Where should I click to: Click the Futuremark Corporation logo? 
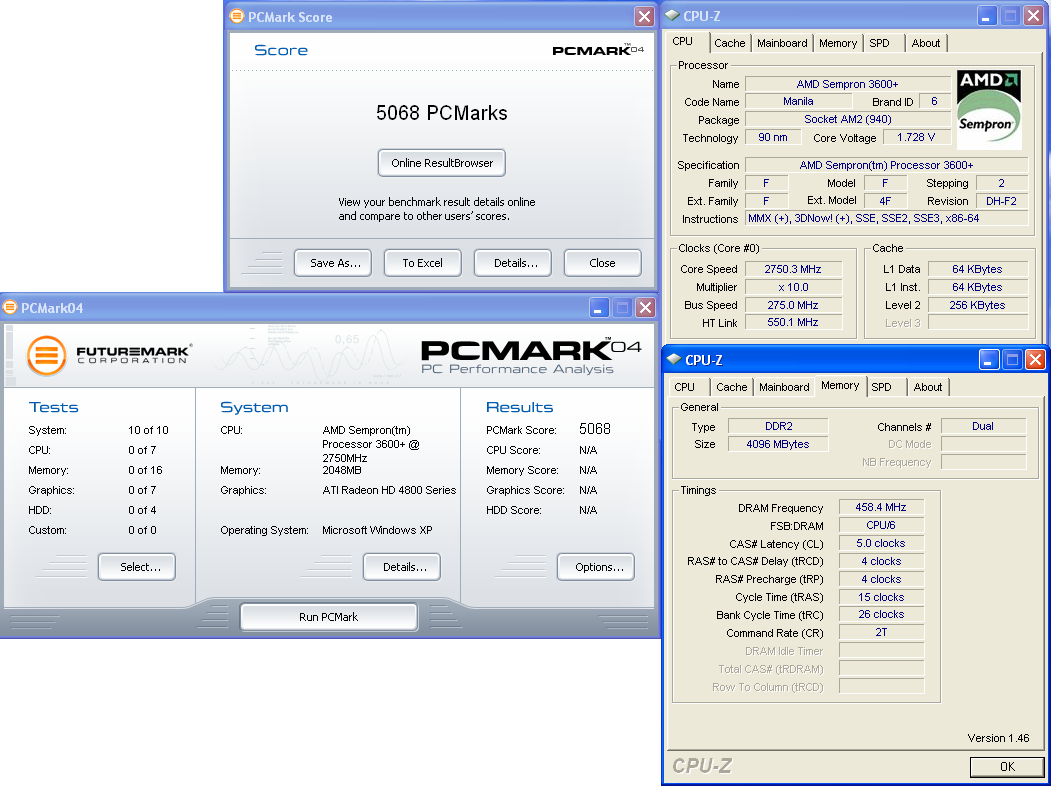point(109,354)
